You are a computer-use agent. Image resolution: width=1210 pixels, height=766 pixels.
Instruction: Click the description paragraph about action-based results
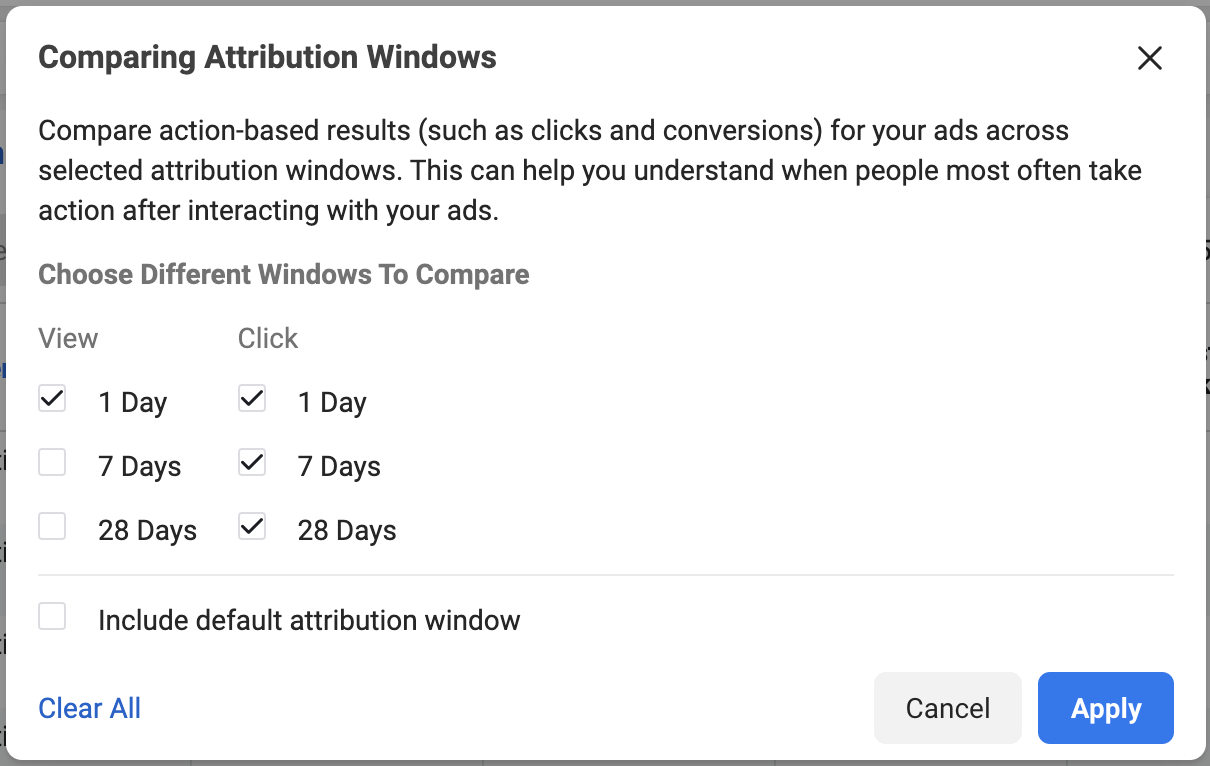click(x=590, y=171)
